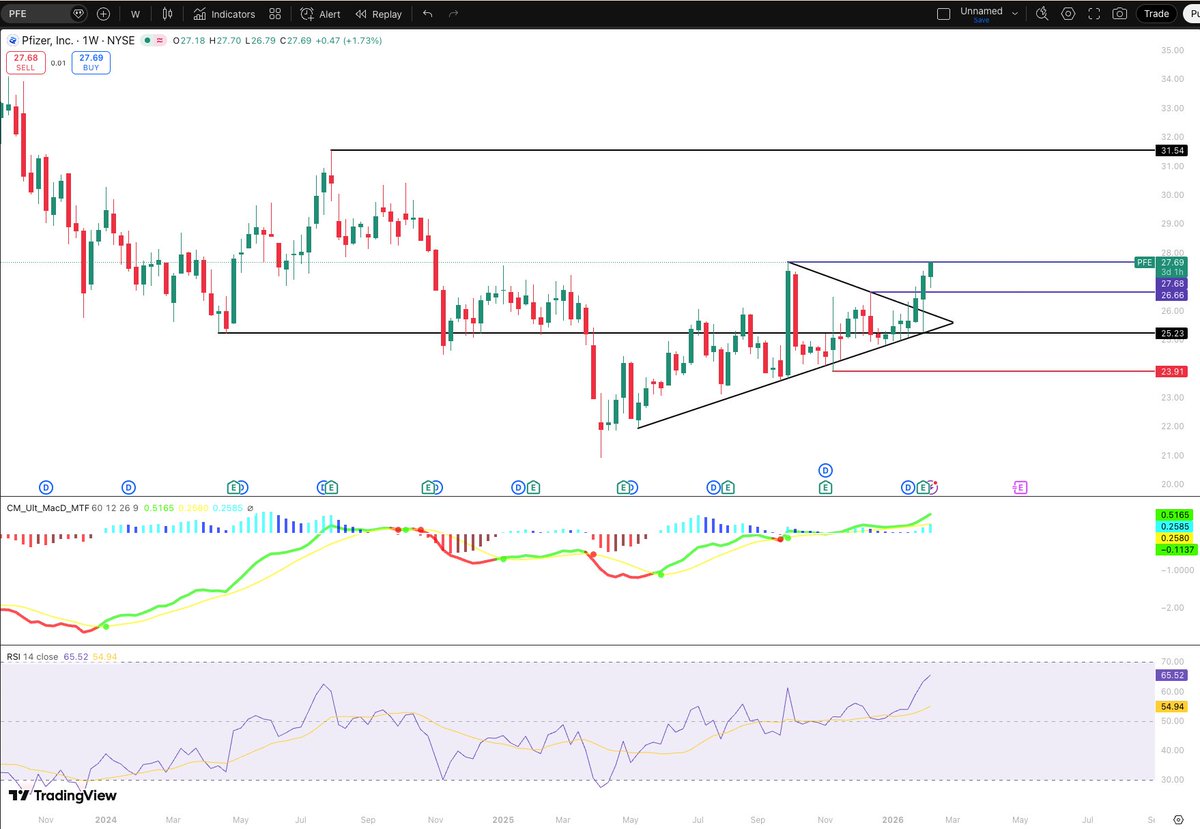The height and width of the screenshot is (829, 1200).
Task: Expand the layout menu chevron beside Unnamed
Action: click(1016, 14)
